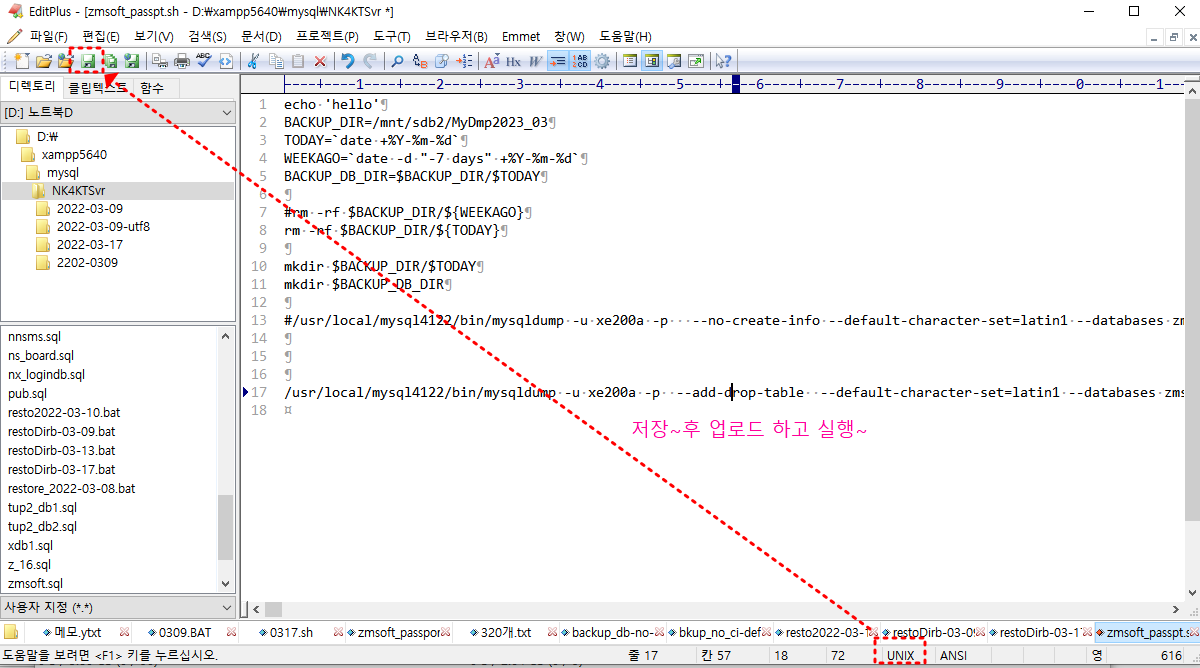This screenshot has width=1200, height=668.
Task: Switch to the 0317.sh document tab
Action: click(292, 632)
